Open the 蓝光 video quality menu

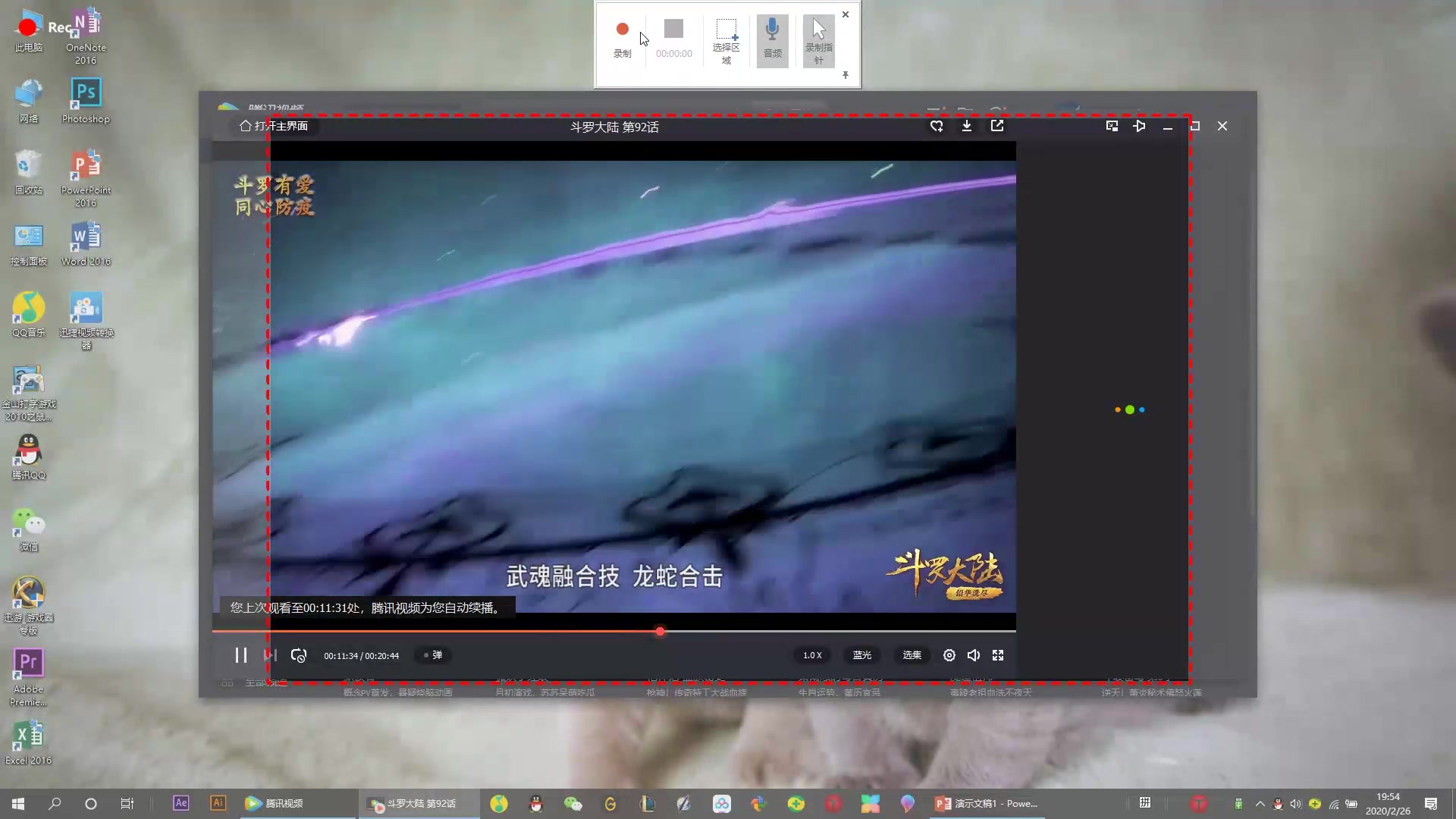(862, 655)
